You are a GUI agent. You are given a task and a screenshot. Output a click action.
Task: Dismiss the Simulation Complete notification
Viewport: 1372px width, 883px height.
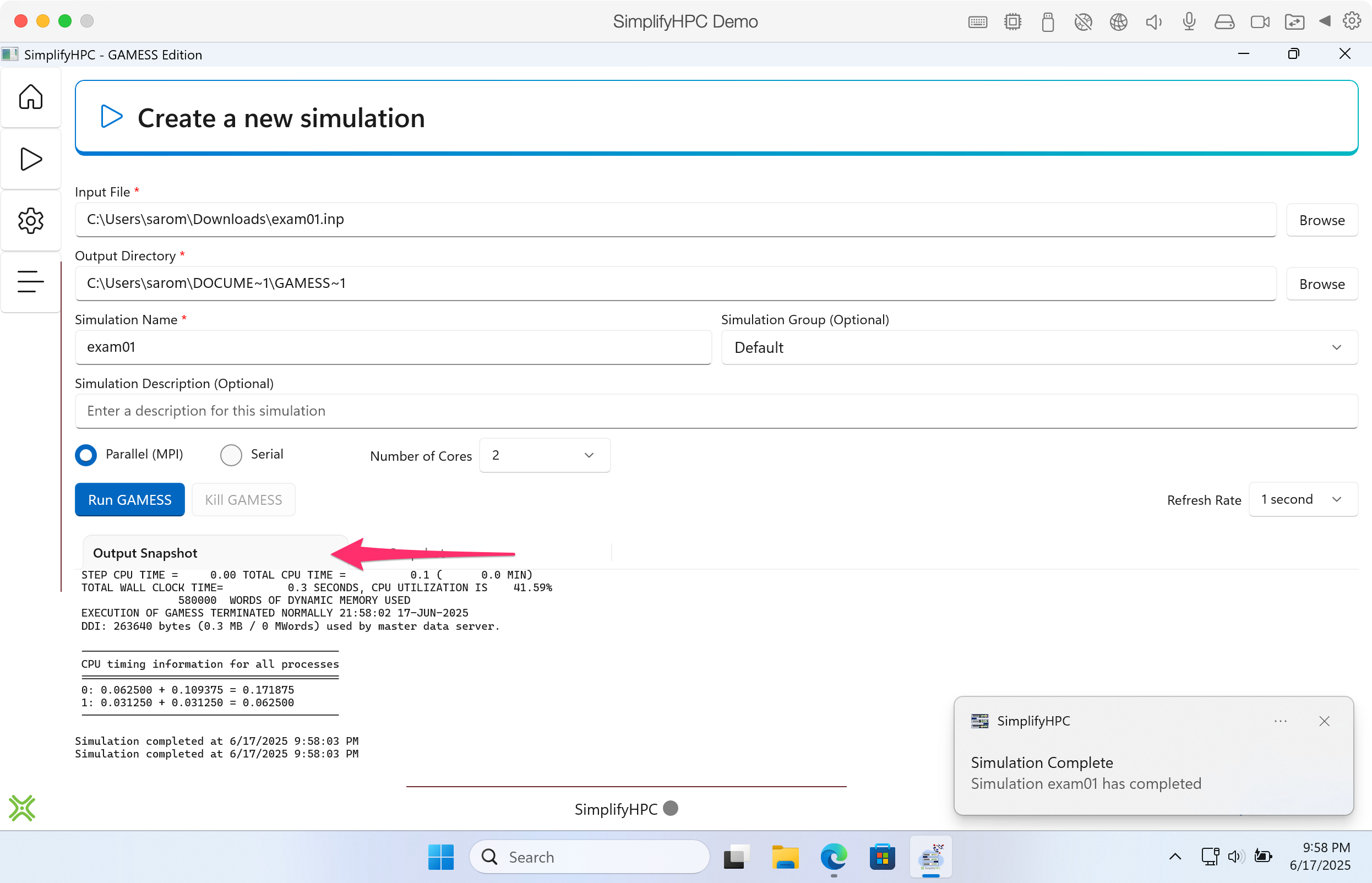(1324, 721)
